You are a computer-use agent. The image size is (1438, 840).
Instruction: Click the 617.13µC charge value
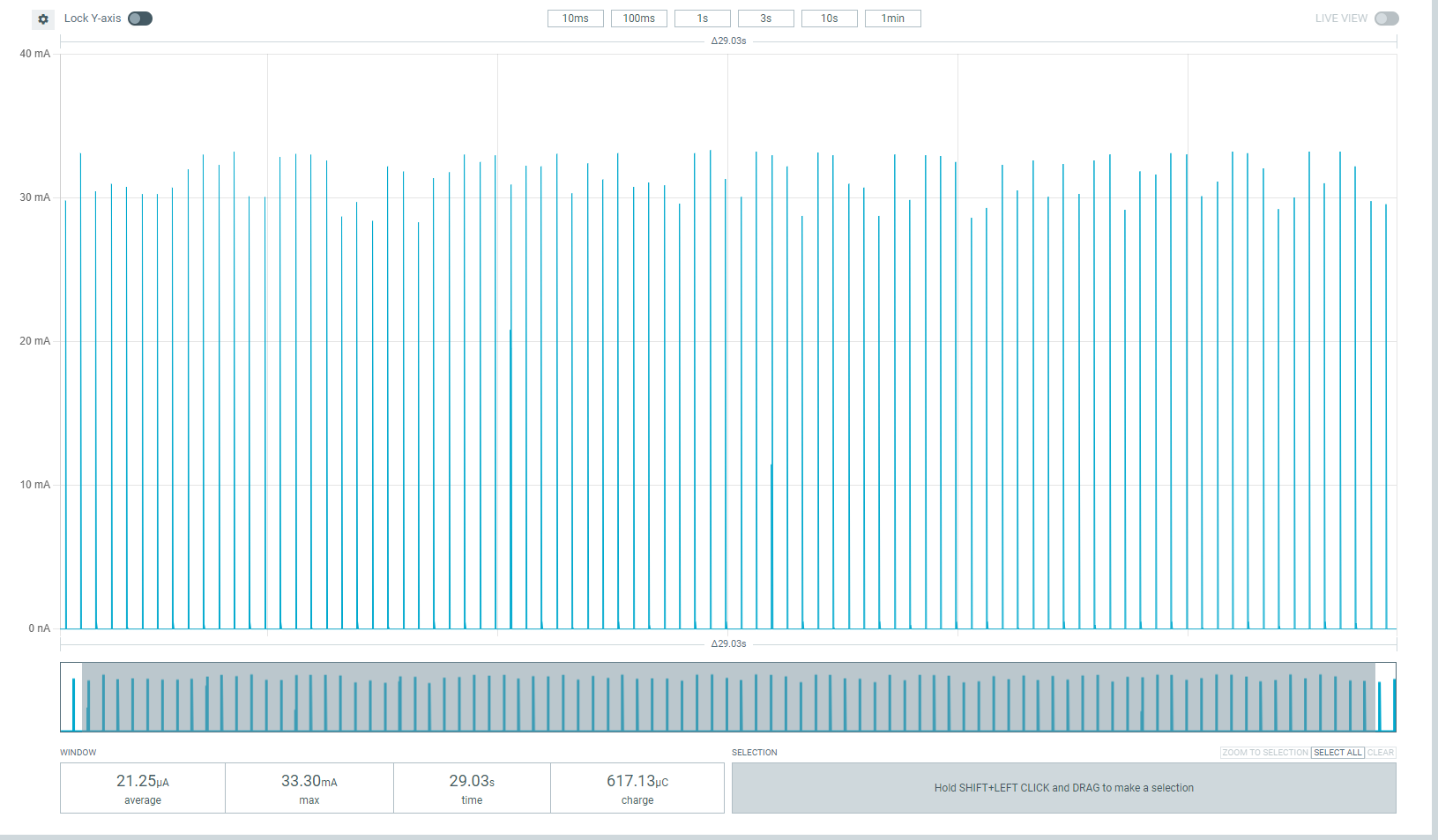tap(637, 782)
